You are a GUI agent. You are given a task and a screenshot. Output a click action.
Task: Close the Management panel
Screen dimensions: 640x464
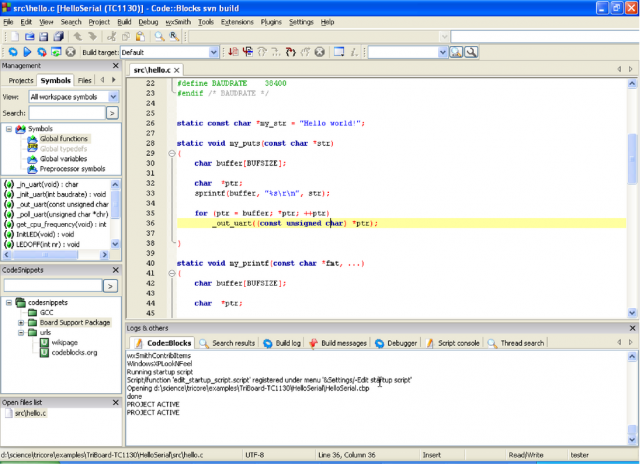tap(118, 65)
